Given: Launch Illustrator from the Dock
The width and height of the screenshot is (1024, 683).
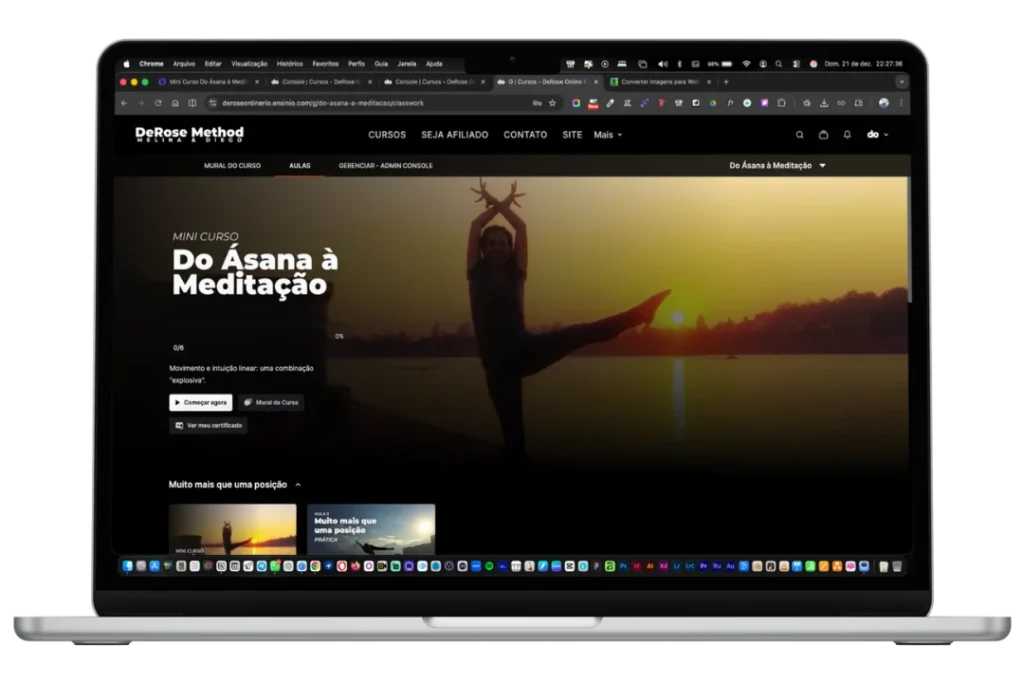Looking at the screenshot, I should coord(650,566).
